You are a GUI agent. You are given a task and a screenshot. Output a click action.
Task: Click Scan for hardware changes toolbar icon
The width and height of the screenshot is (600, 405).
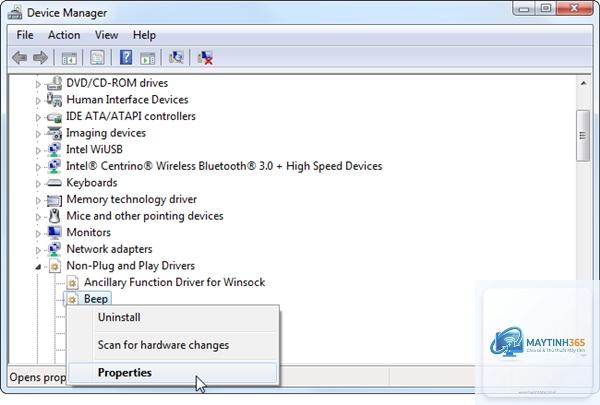point(176,57)
